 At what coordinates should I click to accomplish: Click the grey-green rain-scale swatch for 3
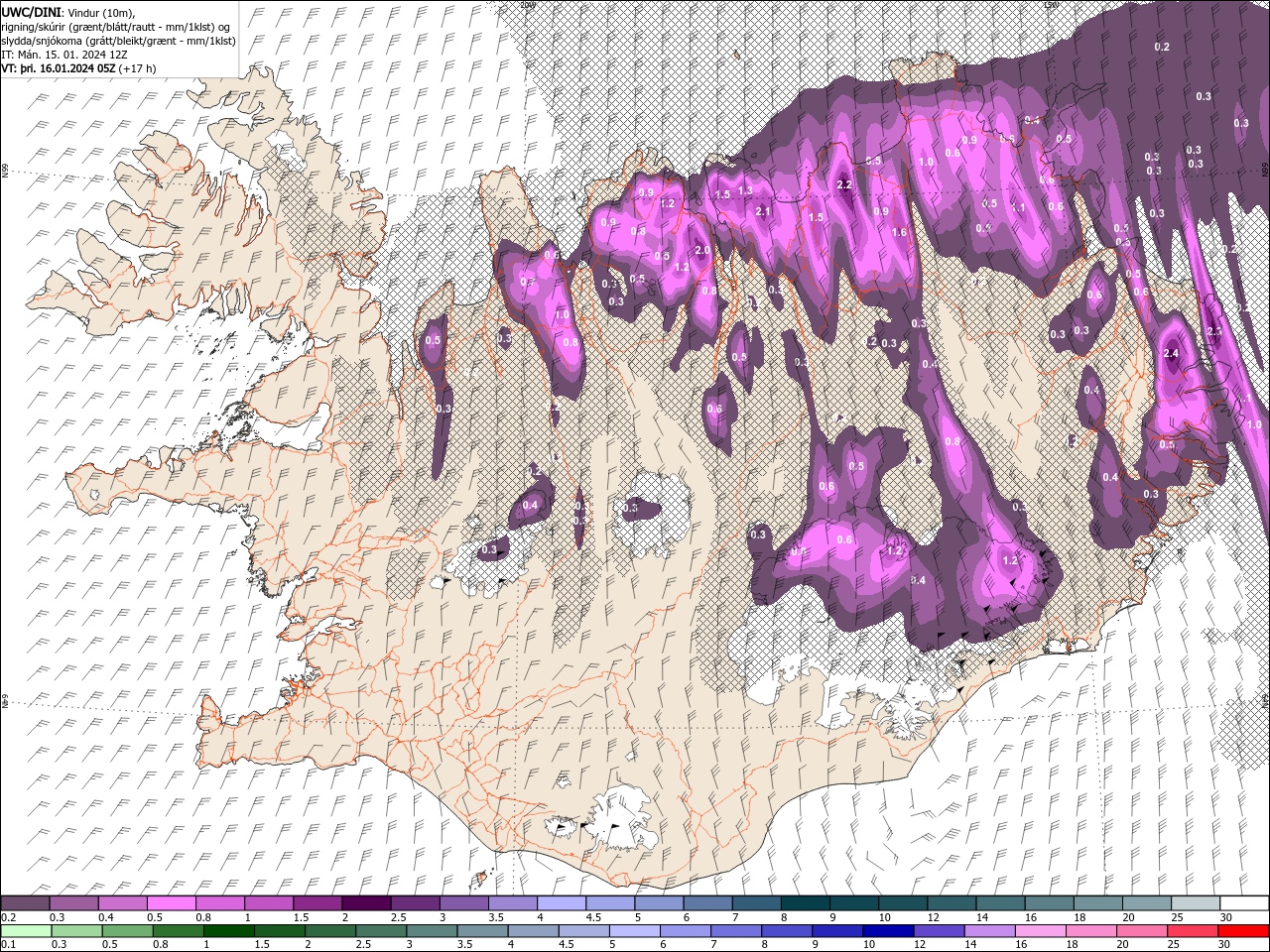pos(432,931)
